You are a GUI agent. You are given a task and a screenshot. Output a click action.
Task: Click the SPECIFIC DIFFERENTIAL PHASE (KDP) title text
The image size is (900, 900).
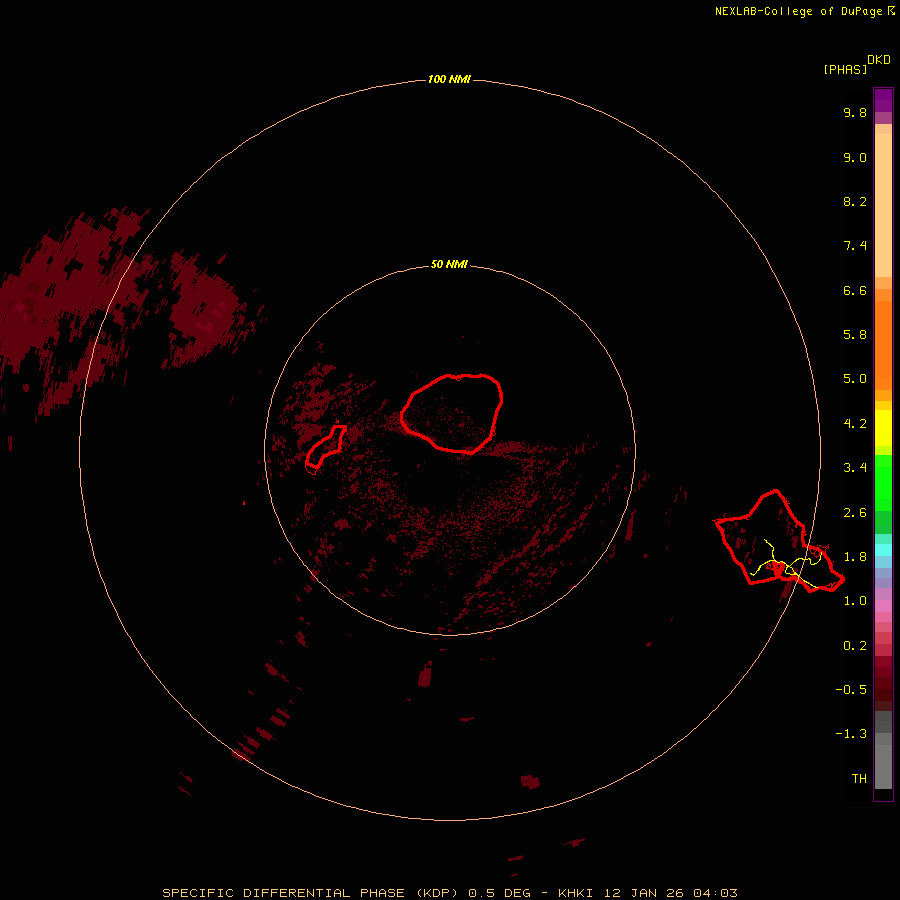pos(310,893)
